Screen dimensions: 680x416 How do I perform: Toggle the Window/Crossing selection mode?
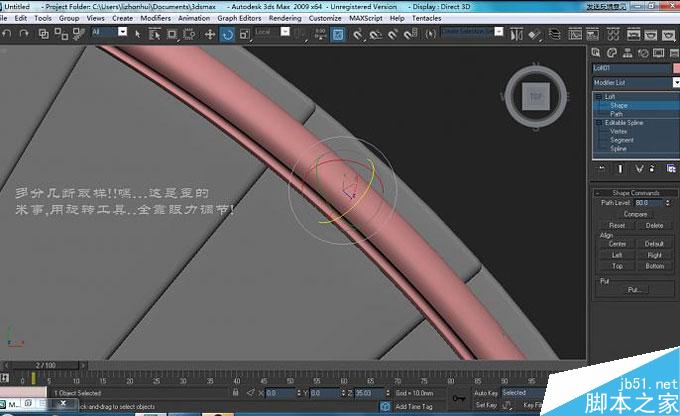click(189, 34)
